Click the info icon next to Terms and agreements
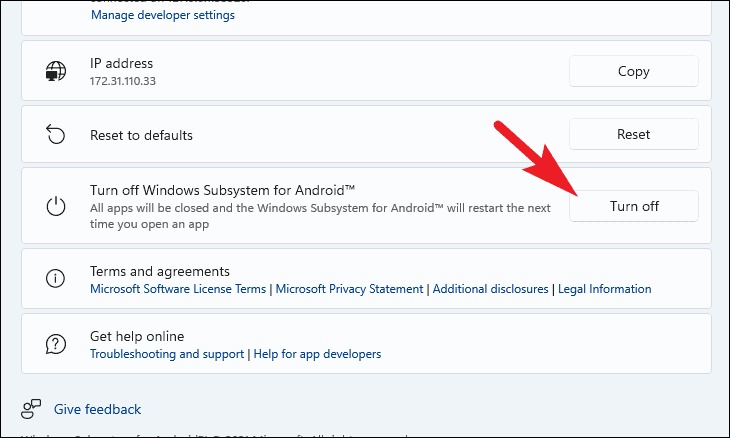The height and width of the screenshot is (438, 730). [55, 278]
